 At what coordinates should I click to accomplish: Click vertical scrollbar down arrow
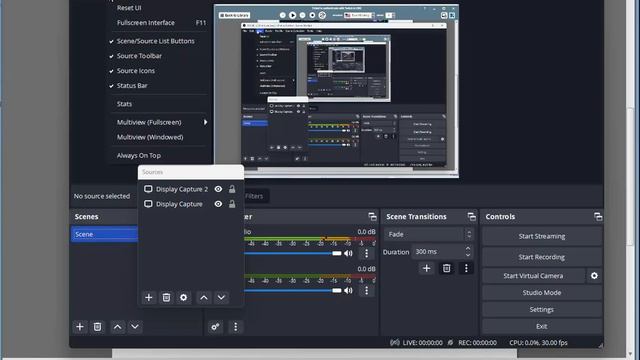click(630, 354)
